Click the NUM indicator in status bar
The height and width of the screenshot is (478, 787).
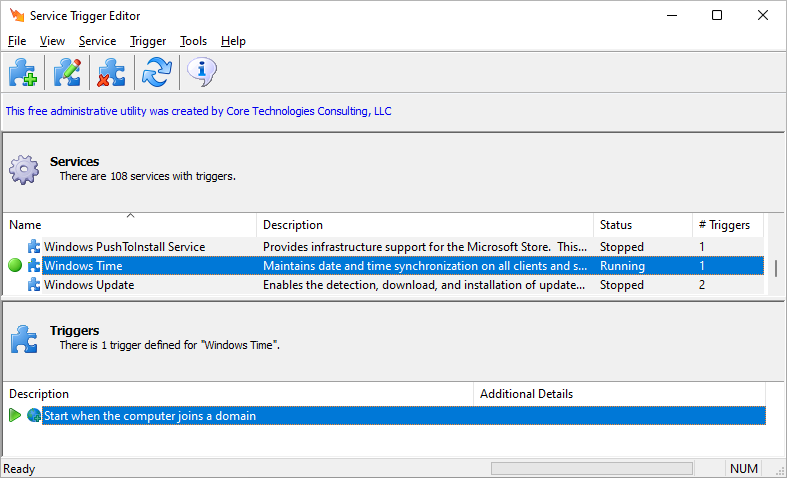[743, 468]
